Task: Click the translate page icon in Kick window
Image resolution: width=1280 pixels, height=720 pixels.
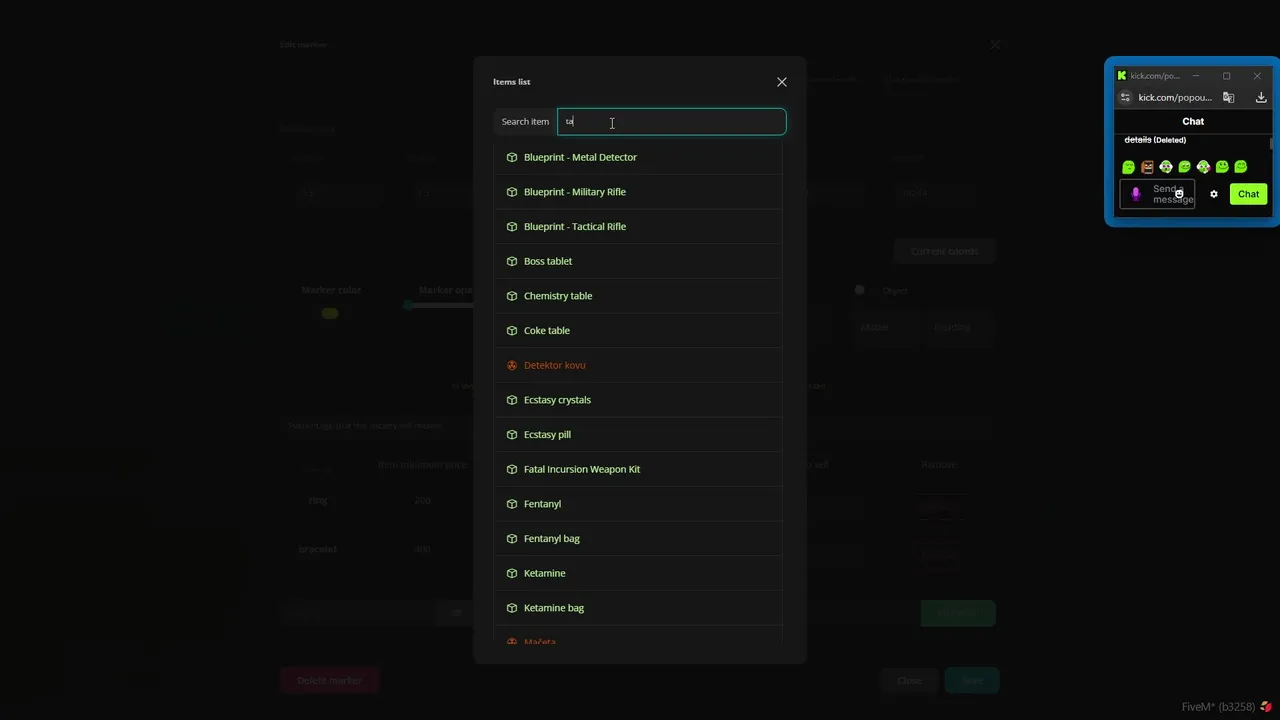Action: [x=1229, y=97]
